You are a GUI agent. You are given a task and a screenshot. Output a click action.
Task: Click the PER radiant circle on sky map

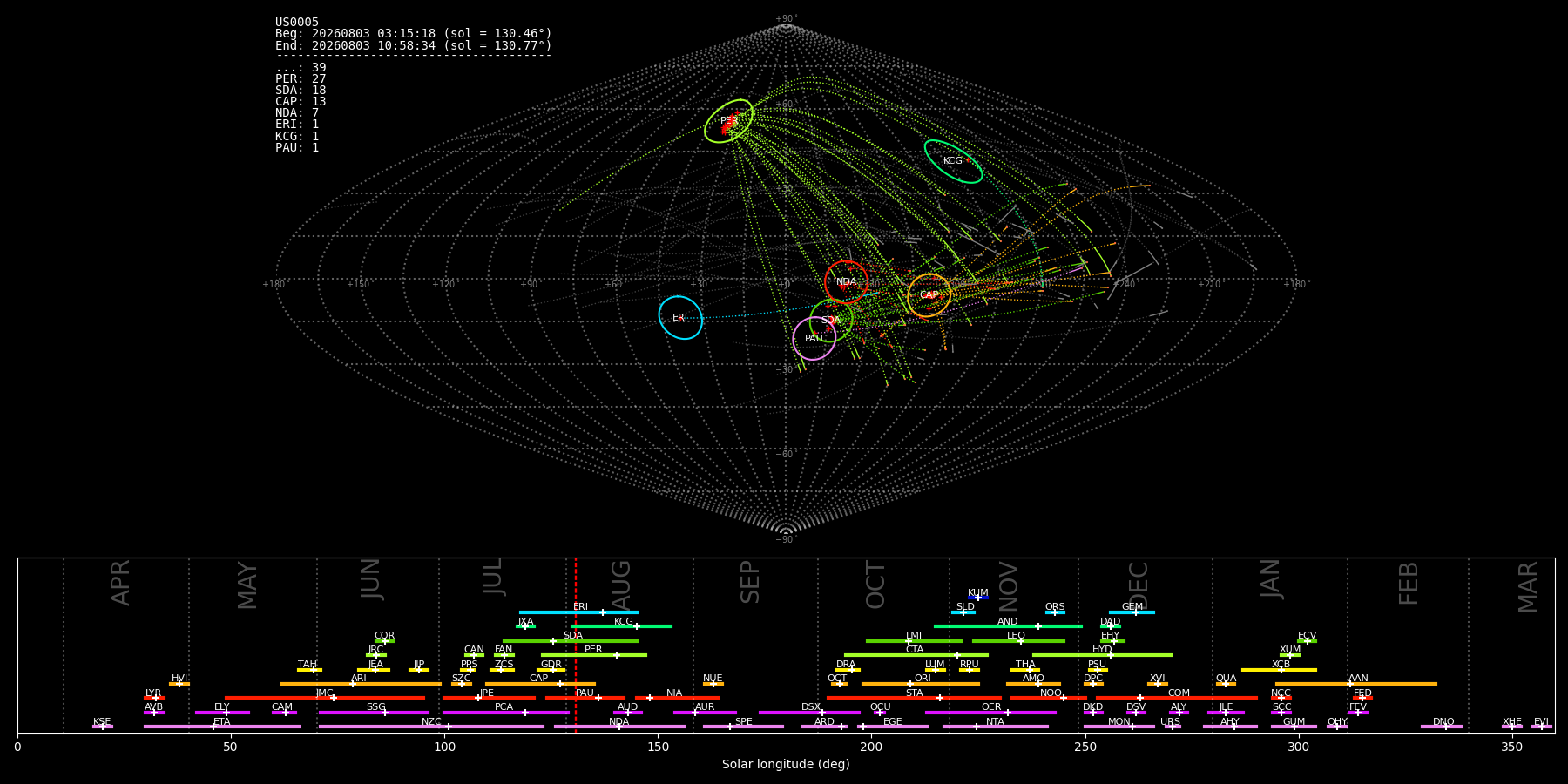[728, 121]
